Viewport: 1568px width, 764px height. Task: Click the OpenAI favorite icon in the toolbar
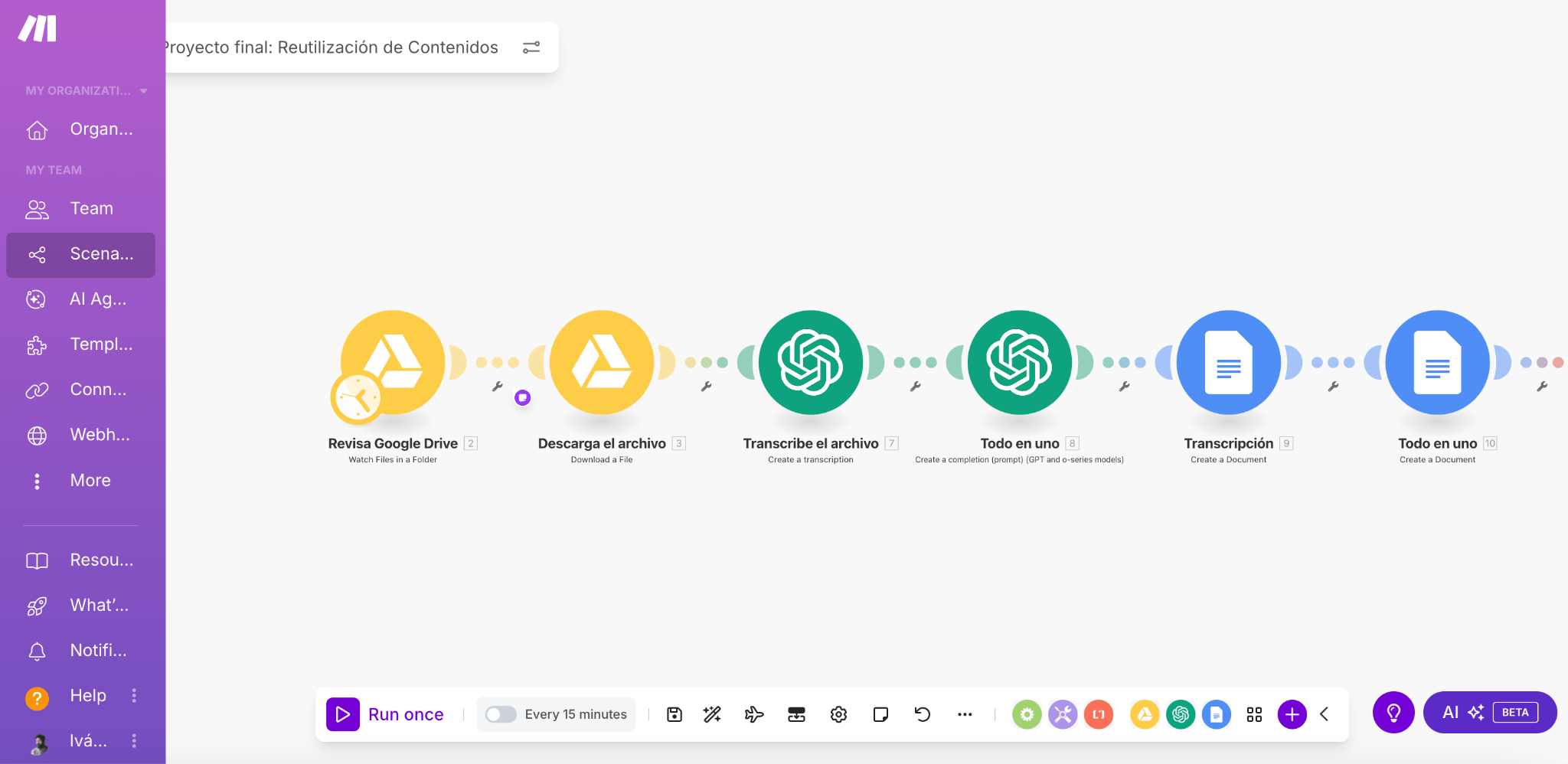(1181, 714)
